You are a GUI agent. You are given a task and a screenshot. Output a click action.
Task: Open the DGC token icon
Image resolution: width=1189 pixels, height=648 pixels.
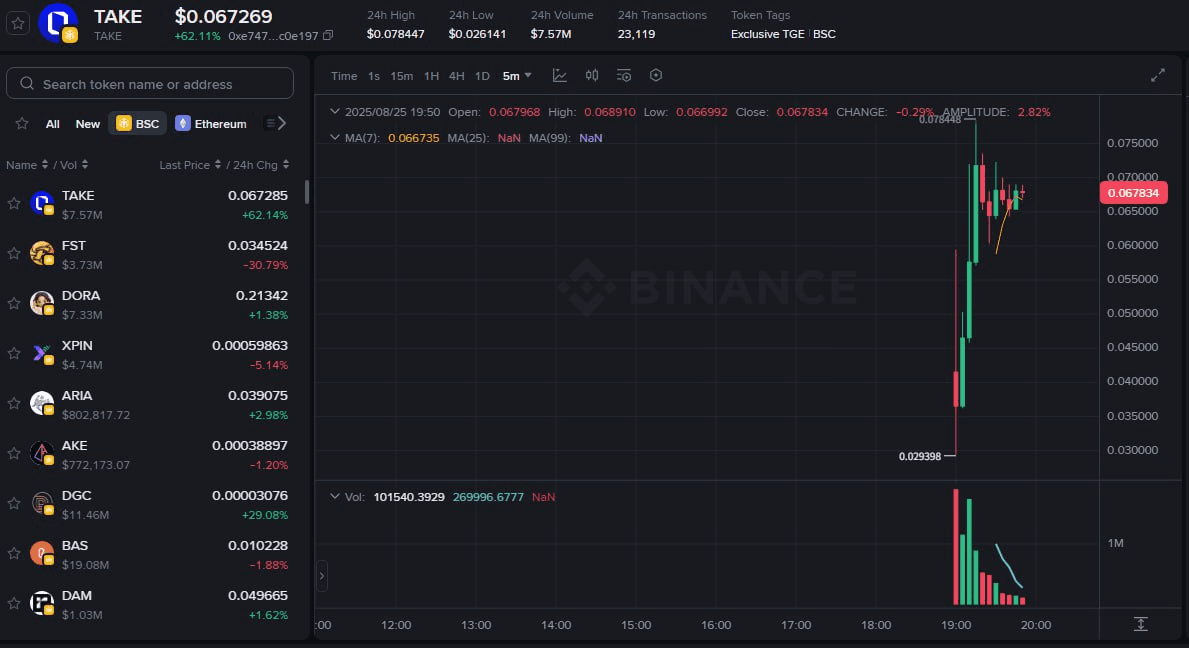tap(42, 503)
